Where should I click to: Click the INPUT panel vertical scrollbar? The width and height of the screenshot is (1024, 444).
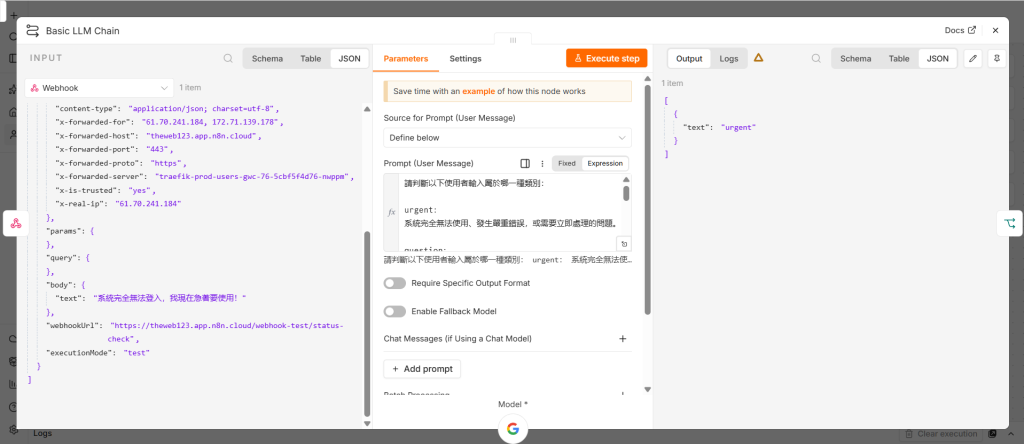pos(366,323)
